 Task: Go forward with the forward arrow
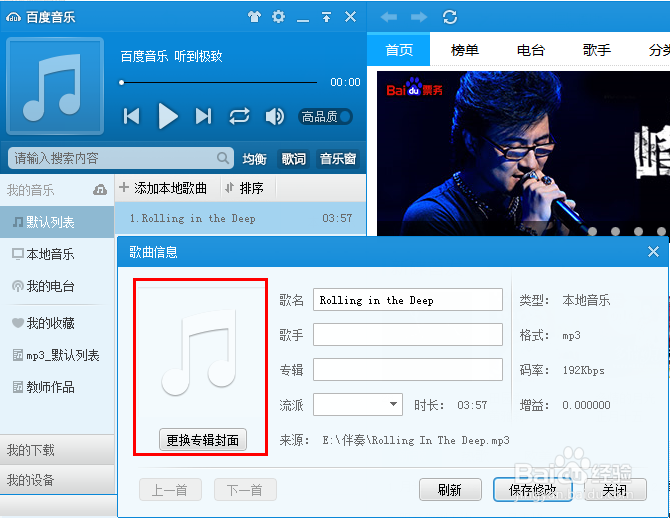(419, 17)
